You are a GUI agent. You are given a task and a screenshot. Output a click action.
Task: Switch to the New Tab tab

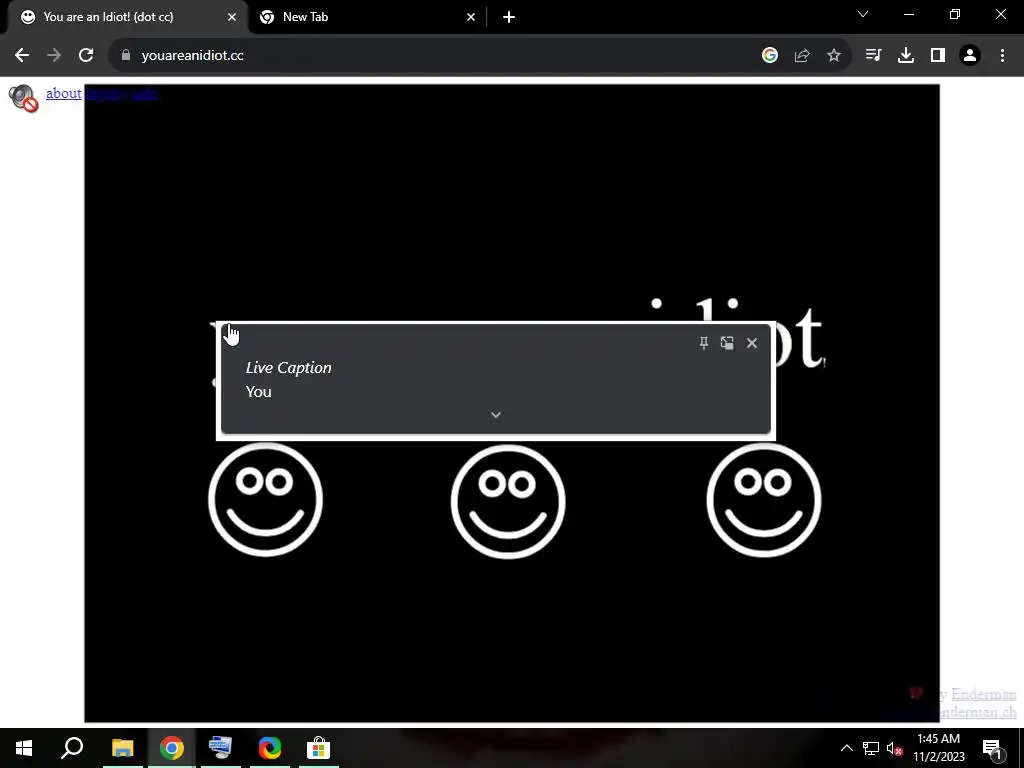point(366,17)
